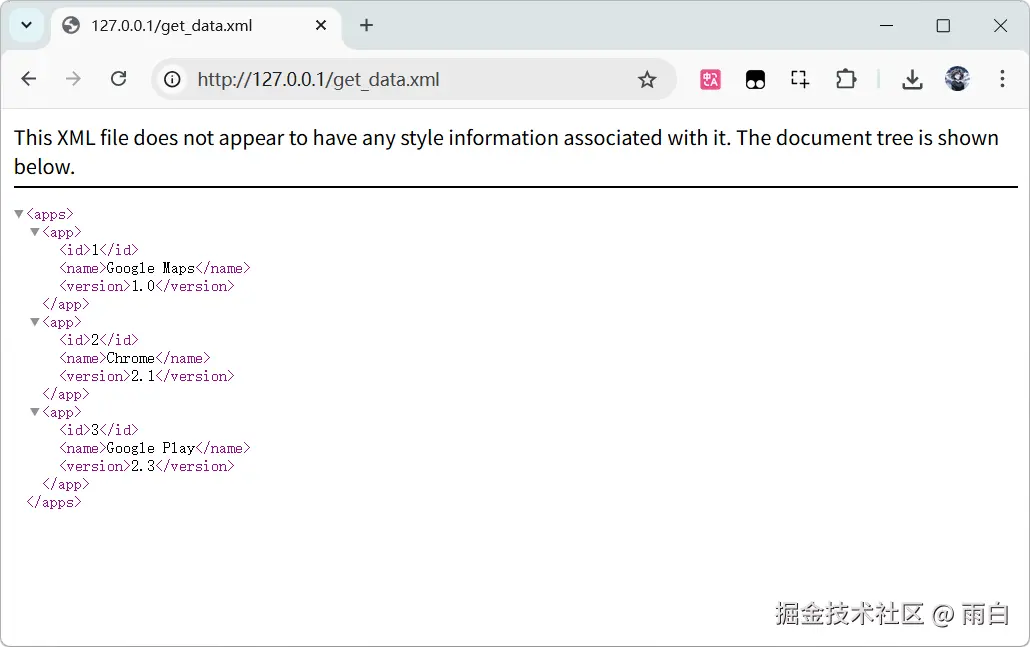This screenshot has height=647, width=1030.
Task: Select the 127.0.0.1/get_data.xml tab
Action: pyautogui.click(x=180, y=25)
